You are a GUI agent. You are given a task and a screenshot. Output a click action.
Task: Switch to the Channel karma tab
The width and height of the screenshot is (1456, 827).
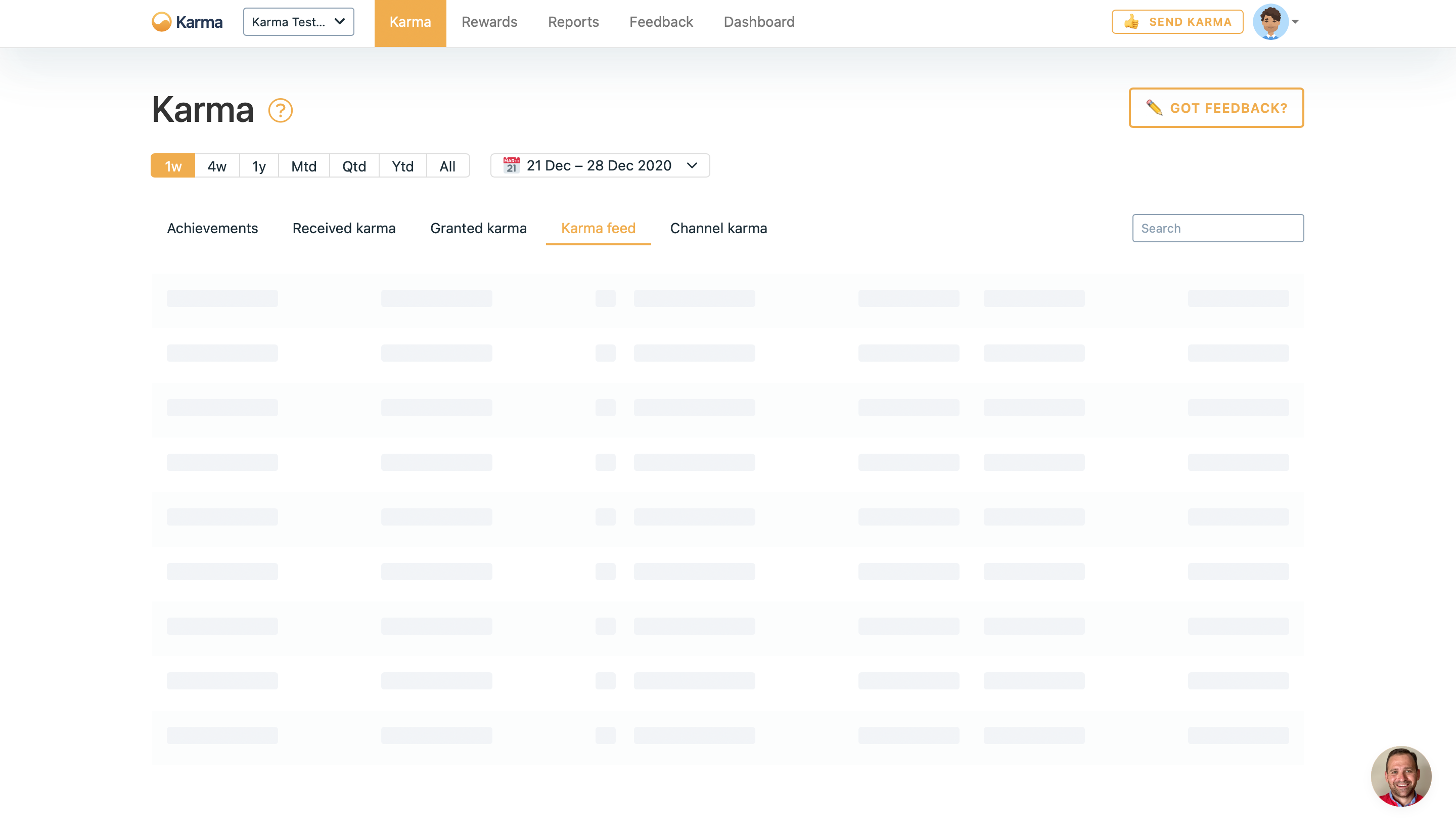718,228
